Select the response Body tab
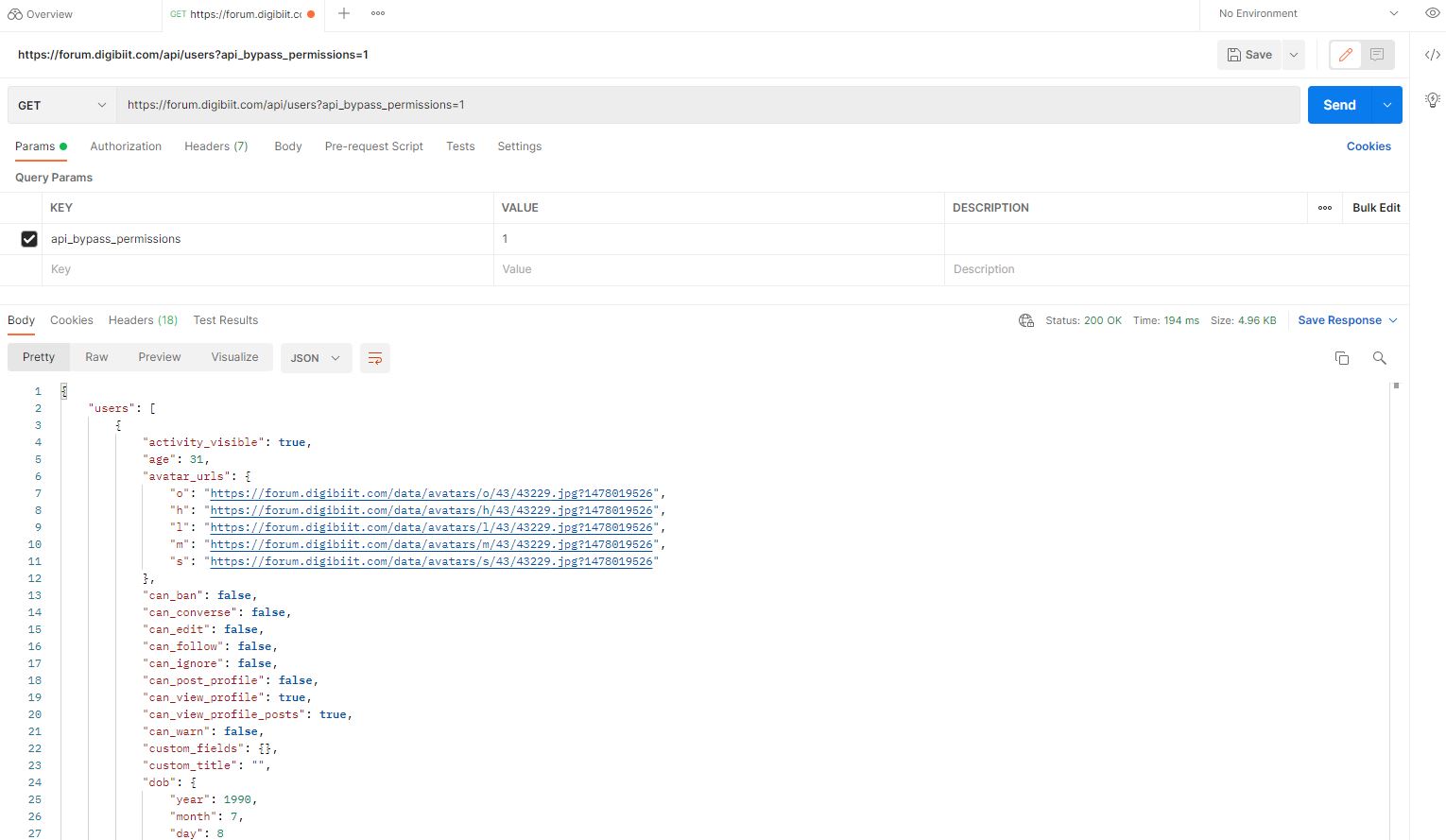This screenshot has height=840, width=1446. point(21,320)
